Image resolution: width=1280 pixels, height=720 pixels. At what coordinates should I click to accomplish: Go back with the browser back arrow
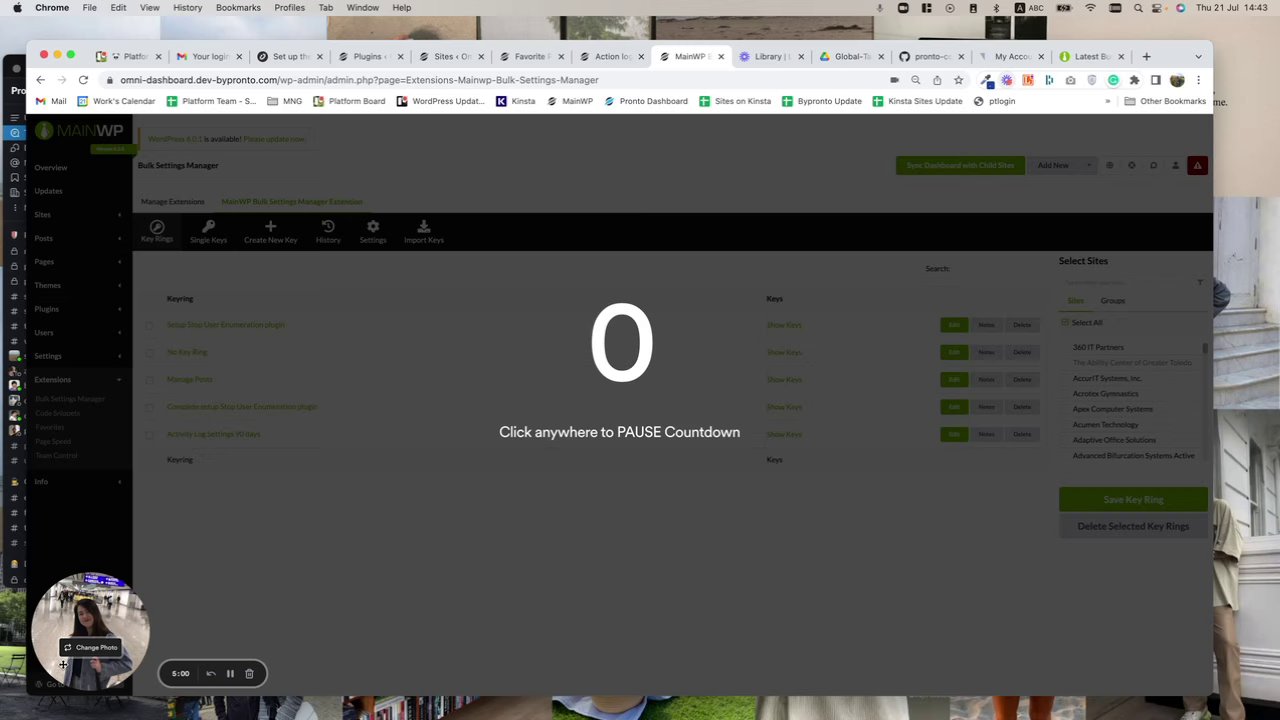tap(40, 80)
